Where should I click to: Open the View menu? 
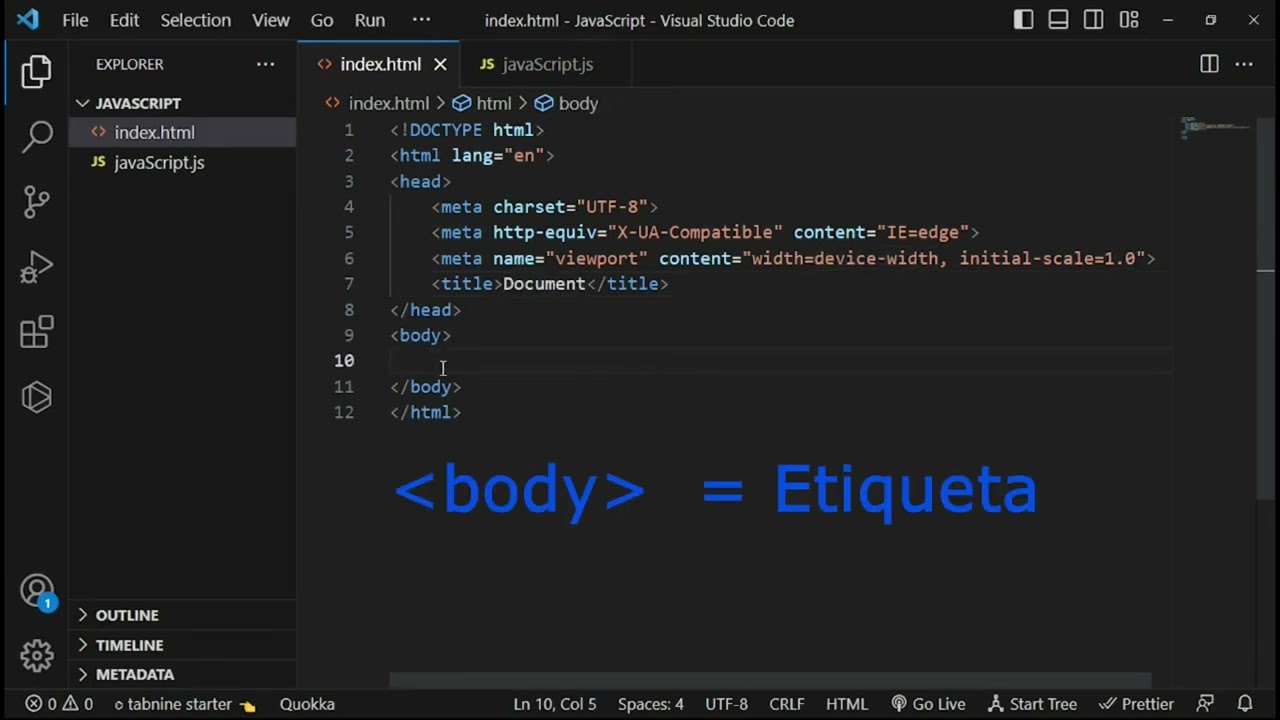(x=270, y=20)
